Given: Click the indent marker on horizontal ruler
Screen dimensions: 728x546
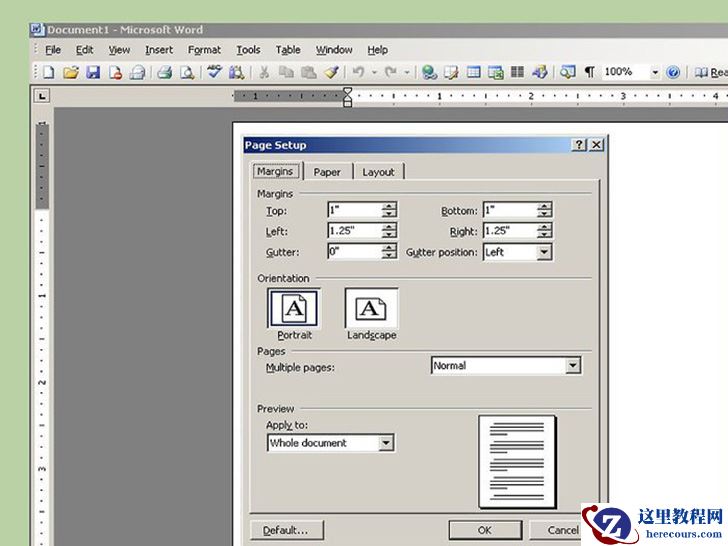Looking at the screenshot, I should click(x=347, y=97).
